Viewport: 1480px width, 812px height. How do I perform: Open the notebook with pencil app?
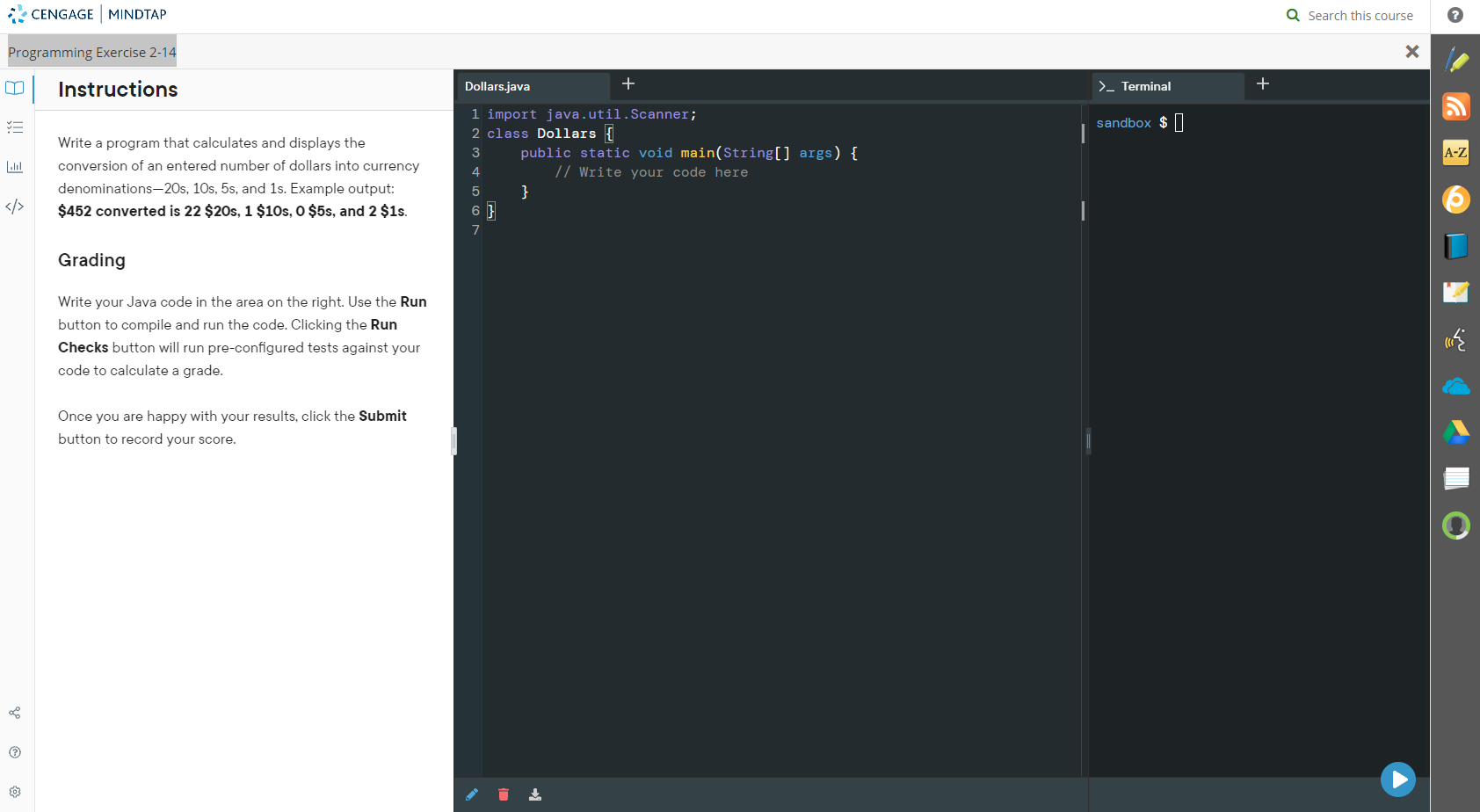click(x=1456, y=293)
